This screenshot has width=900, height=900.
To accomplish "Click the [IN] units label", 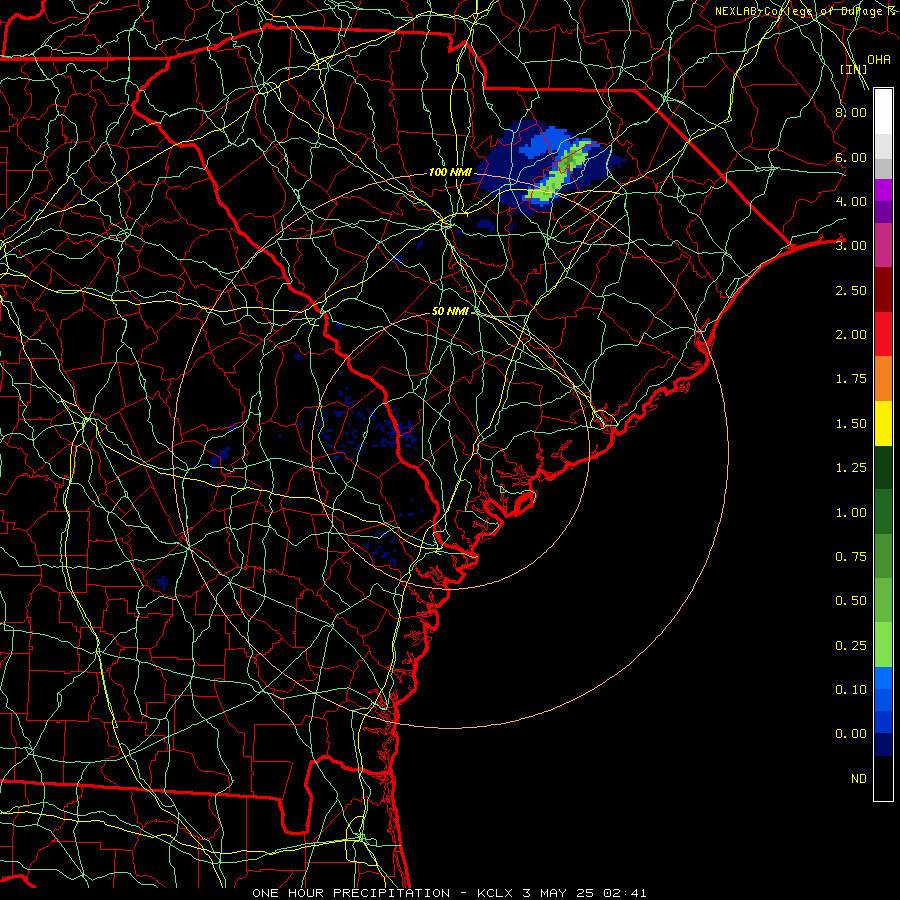I will click(x=853, y=69).
